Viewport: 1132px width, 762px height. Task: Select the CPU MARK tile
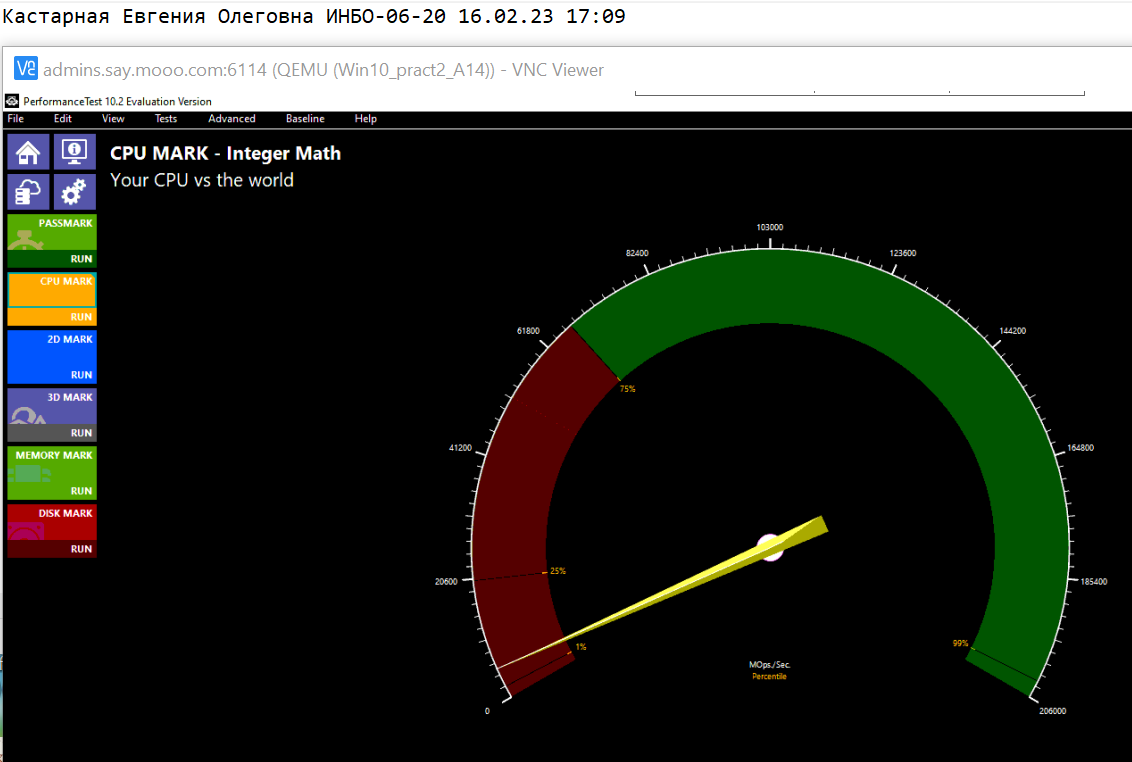point(52,290)
